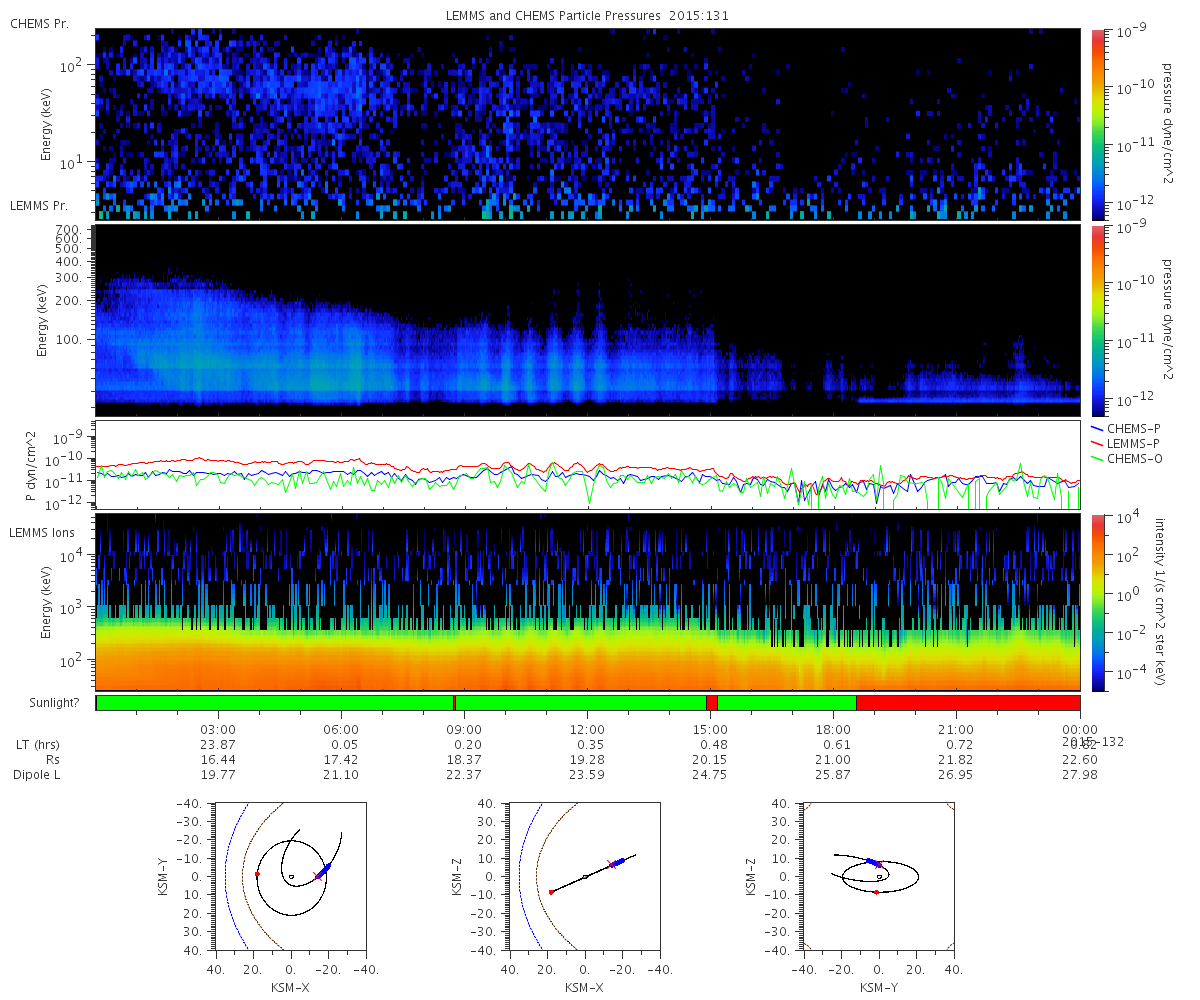Image resolution: width=1200 pixels, height=1000 pixels.
Task: Open the KSM-X versus KSM-Z orbit plot
Action: tap(585, 876)
